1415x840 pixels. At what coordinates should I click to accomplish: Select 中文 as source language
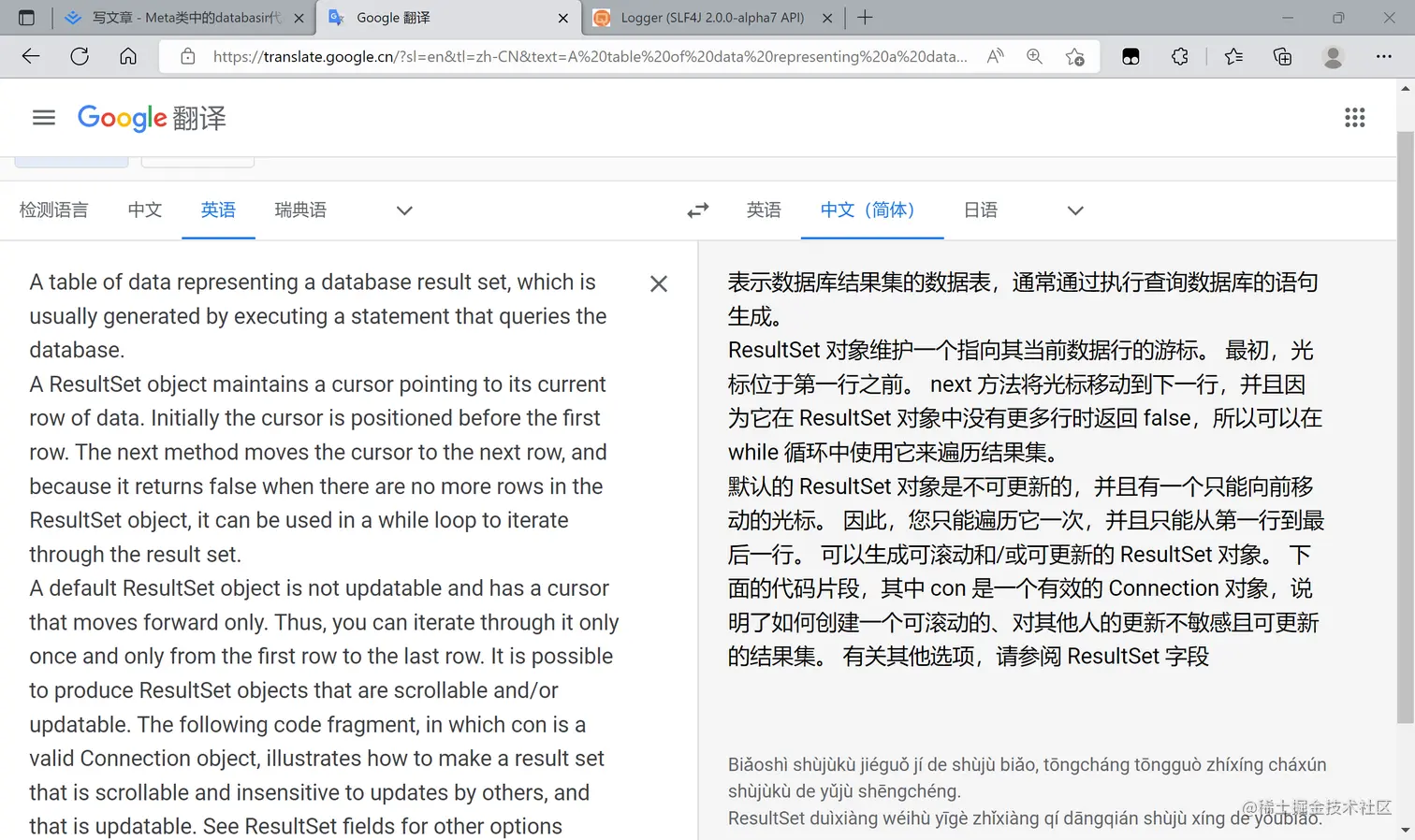[145, 210]
